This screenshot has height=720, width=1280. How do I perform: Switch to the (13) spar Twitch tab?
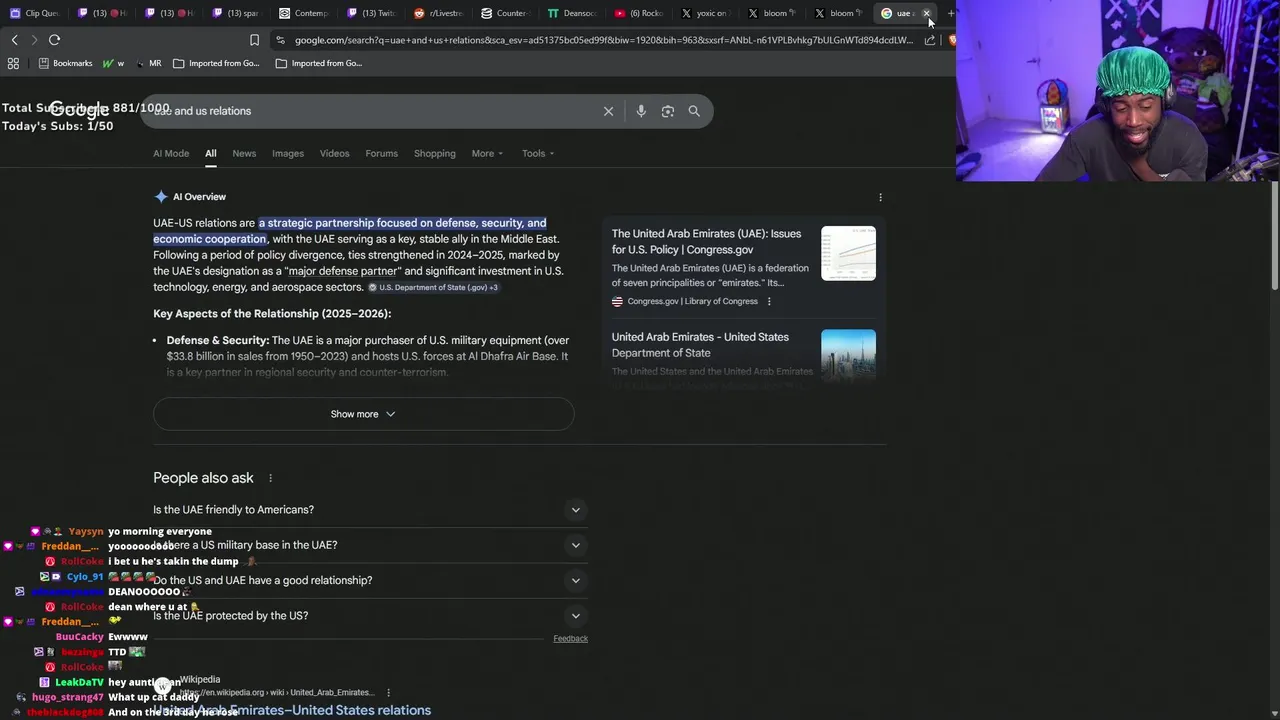(x=236, y=13)
